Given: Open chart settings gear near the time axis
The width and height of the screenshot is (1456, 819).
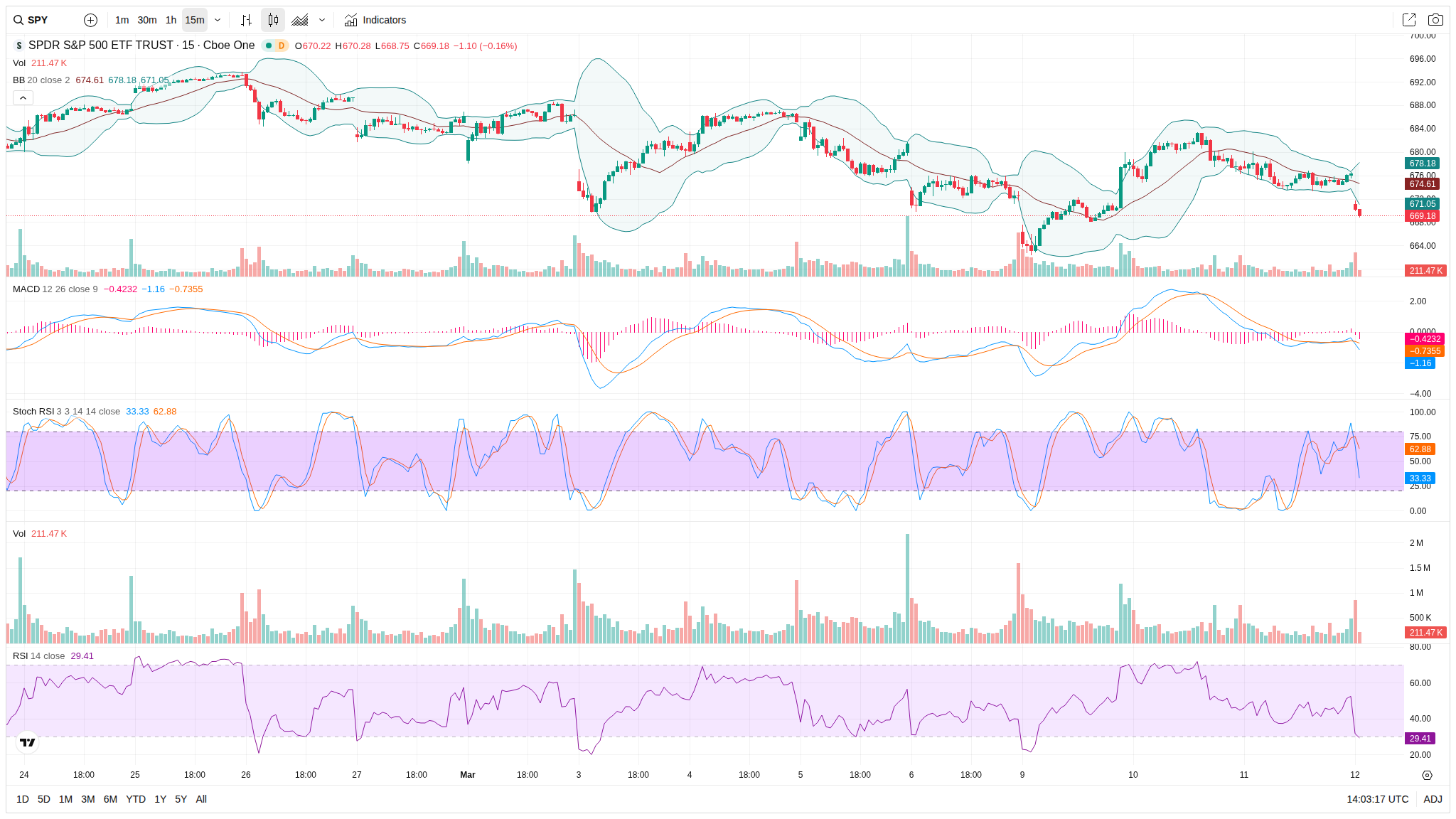Looking at the screenshot, I should 1427,775.
